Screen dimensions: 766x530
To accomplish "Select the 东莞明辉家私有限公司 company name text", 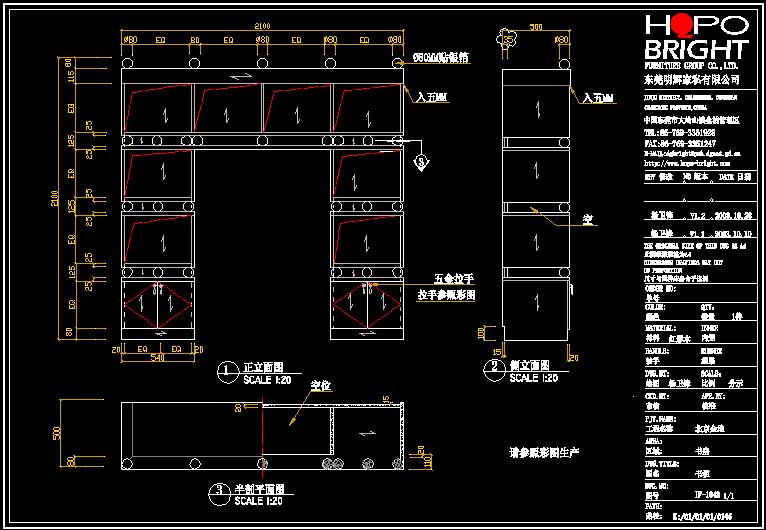I will click(692, 79).
